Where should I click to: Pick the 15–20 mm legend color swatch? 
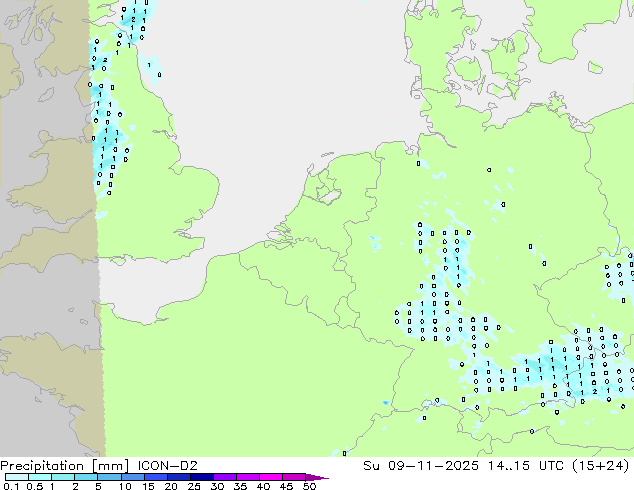[155, 477]
